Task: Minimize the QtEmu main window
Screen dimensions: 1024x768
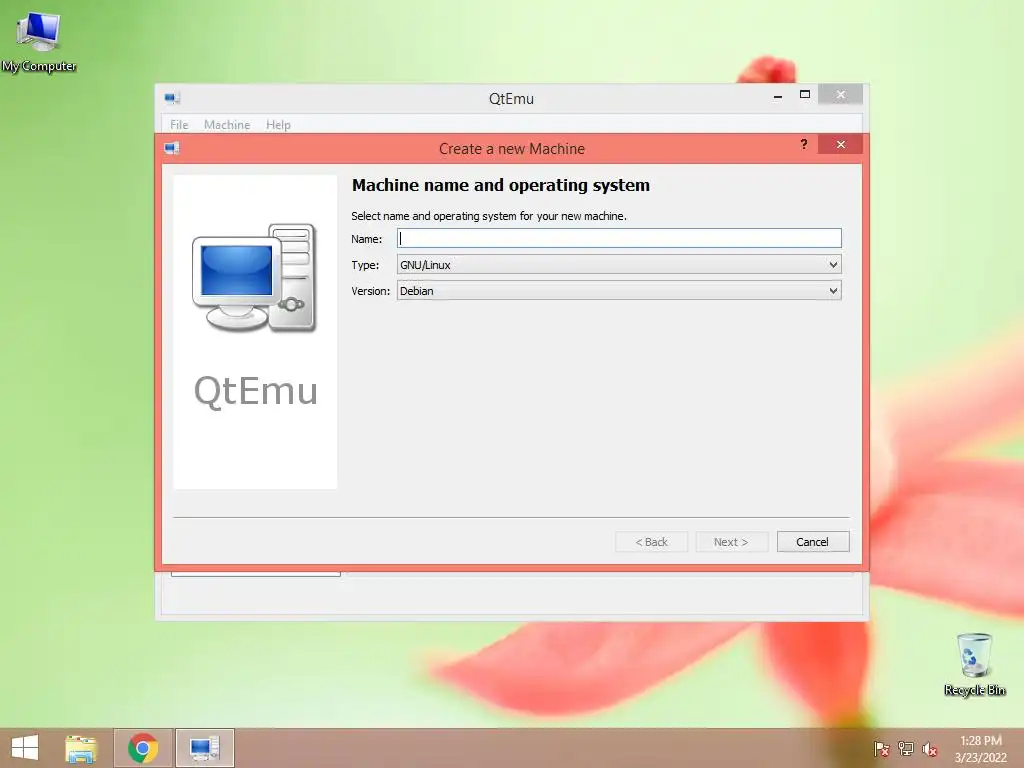Action: point(778,95)
